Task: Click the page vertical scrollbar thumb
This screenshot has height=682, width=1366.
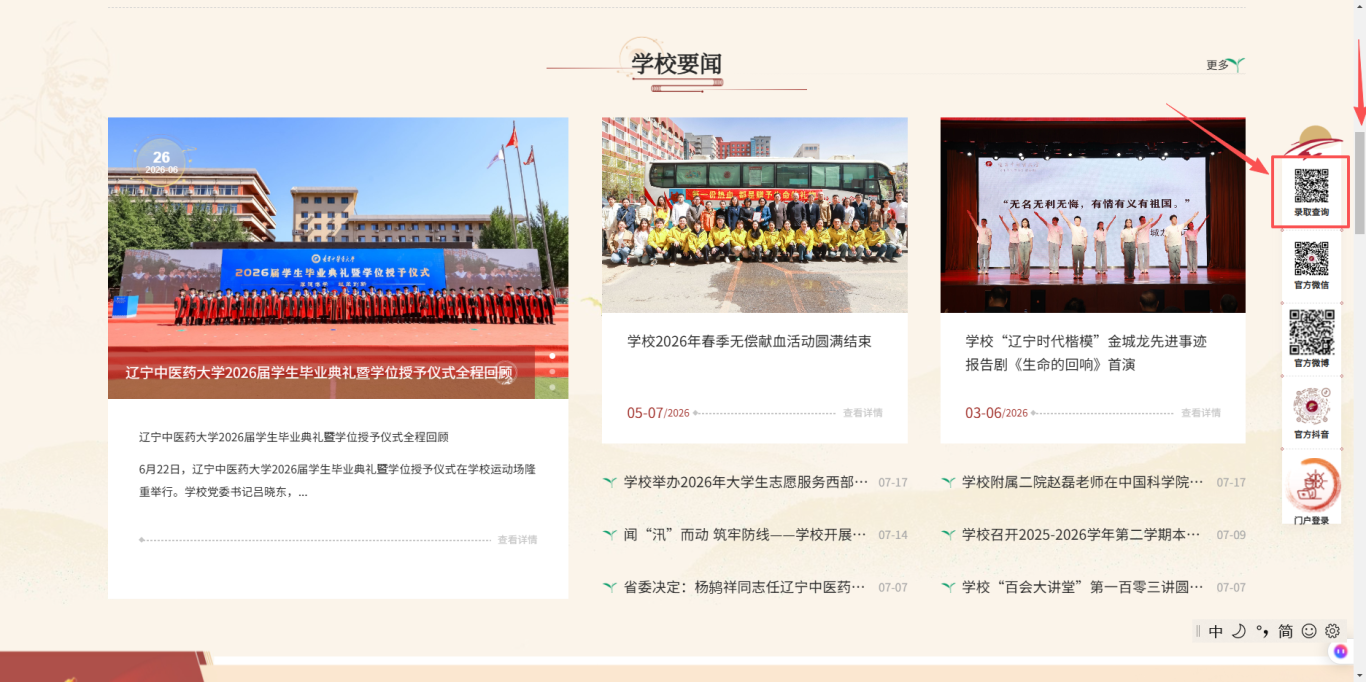Action: pos(1359,182)
